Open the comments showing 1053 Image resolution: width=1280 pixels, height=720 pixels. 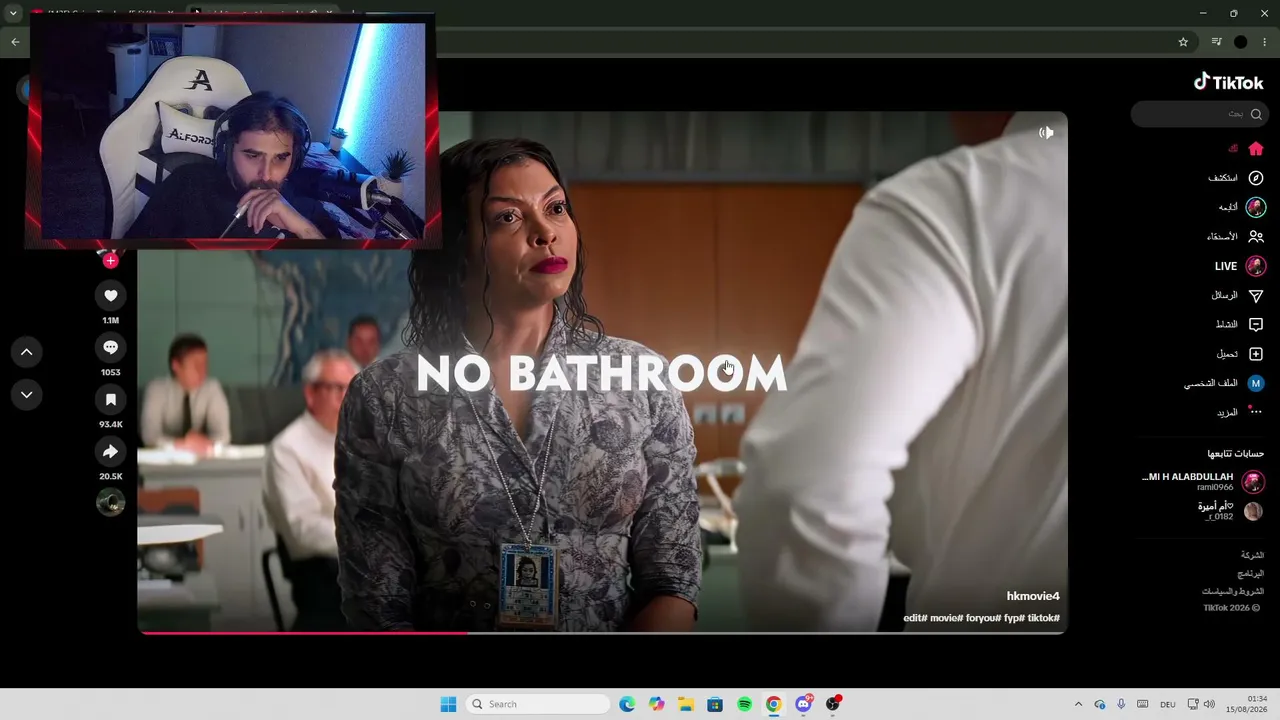(x=111, y=347)
